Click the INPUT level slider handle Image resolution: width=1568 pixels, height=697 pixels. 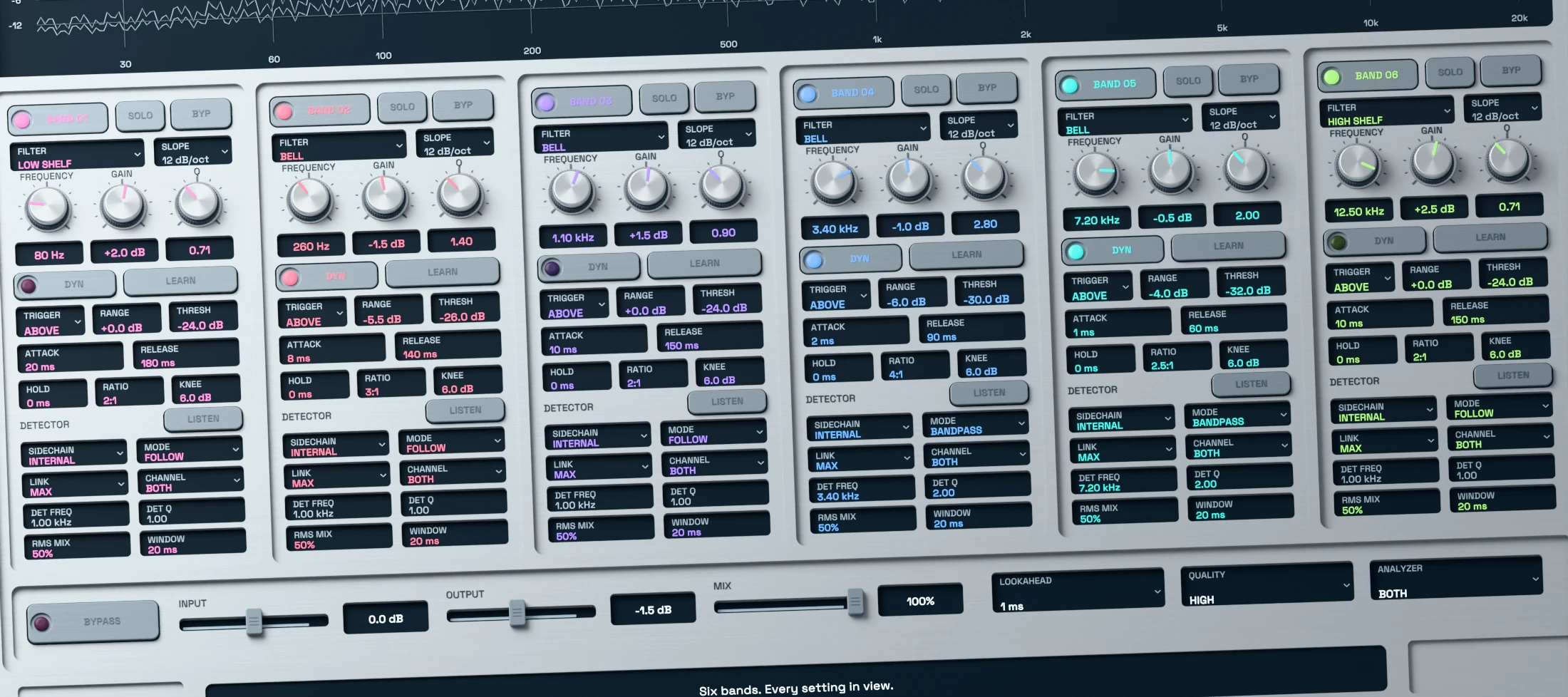click(x=254, y=622)
